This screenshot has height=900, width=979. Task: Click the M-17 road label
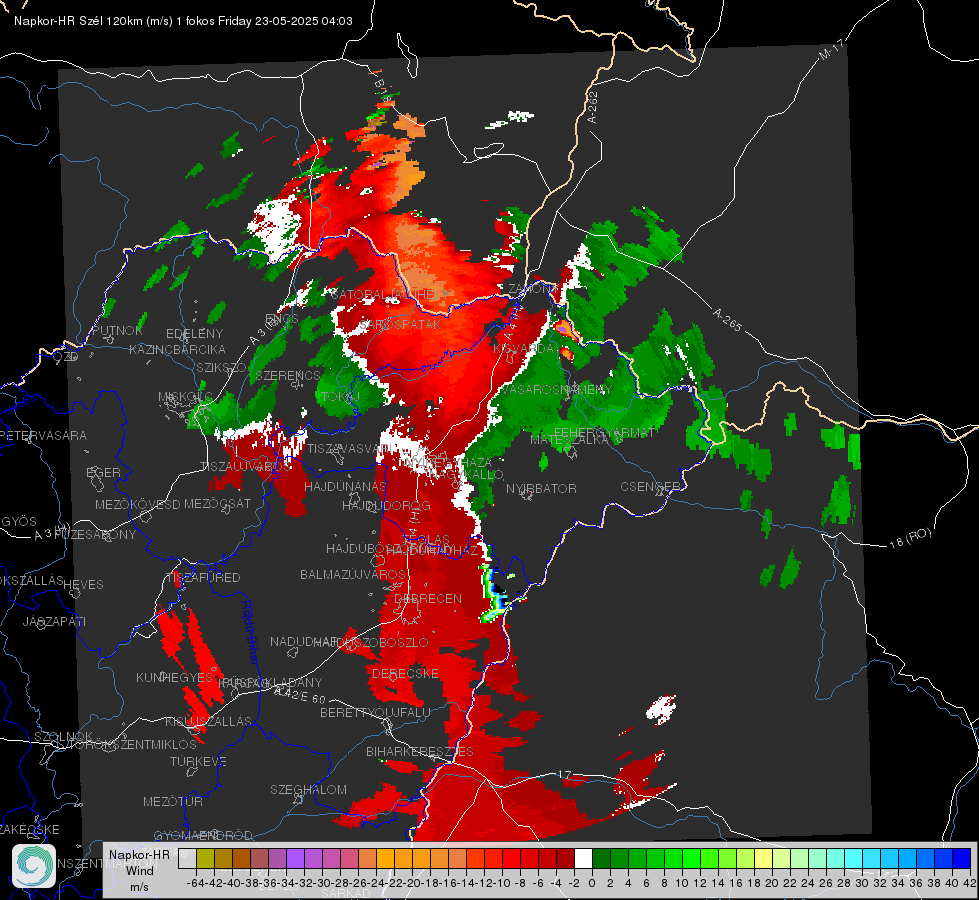[x=831, y=50]
